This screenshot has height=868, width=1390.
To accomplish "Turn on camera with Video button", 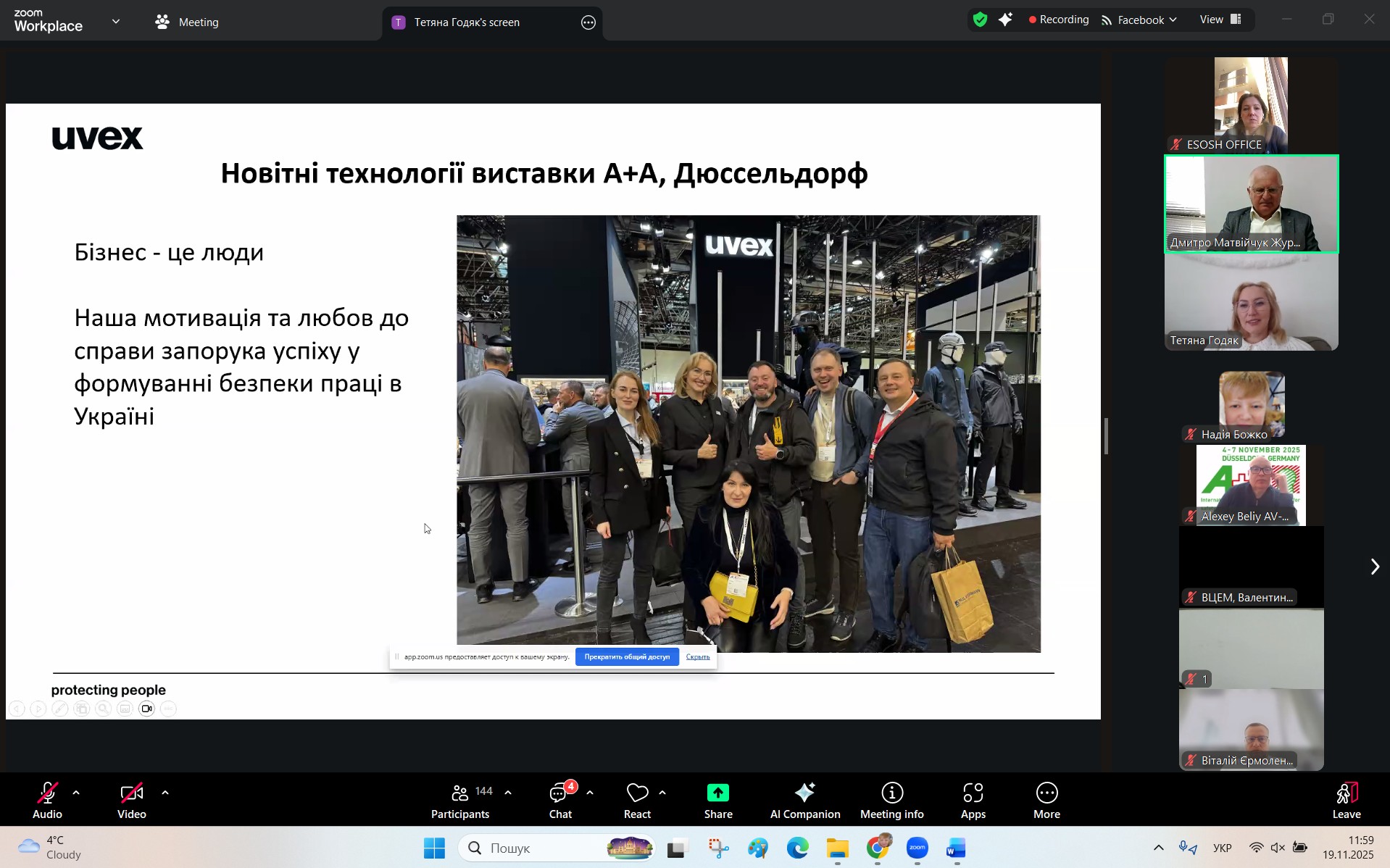I will click(131, 800).
